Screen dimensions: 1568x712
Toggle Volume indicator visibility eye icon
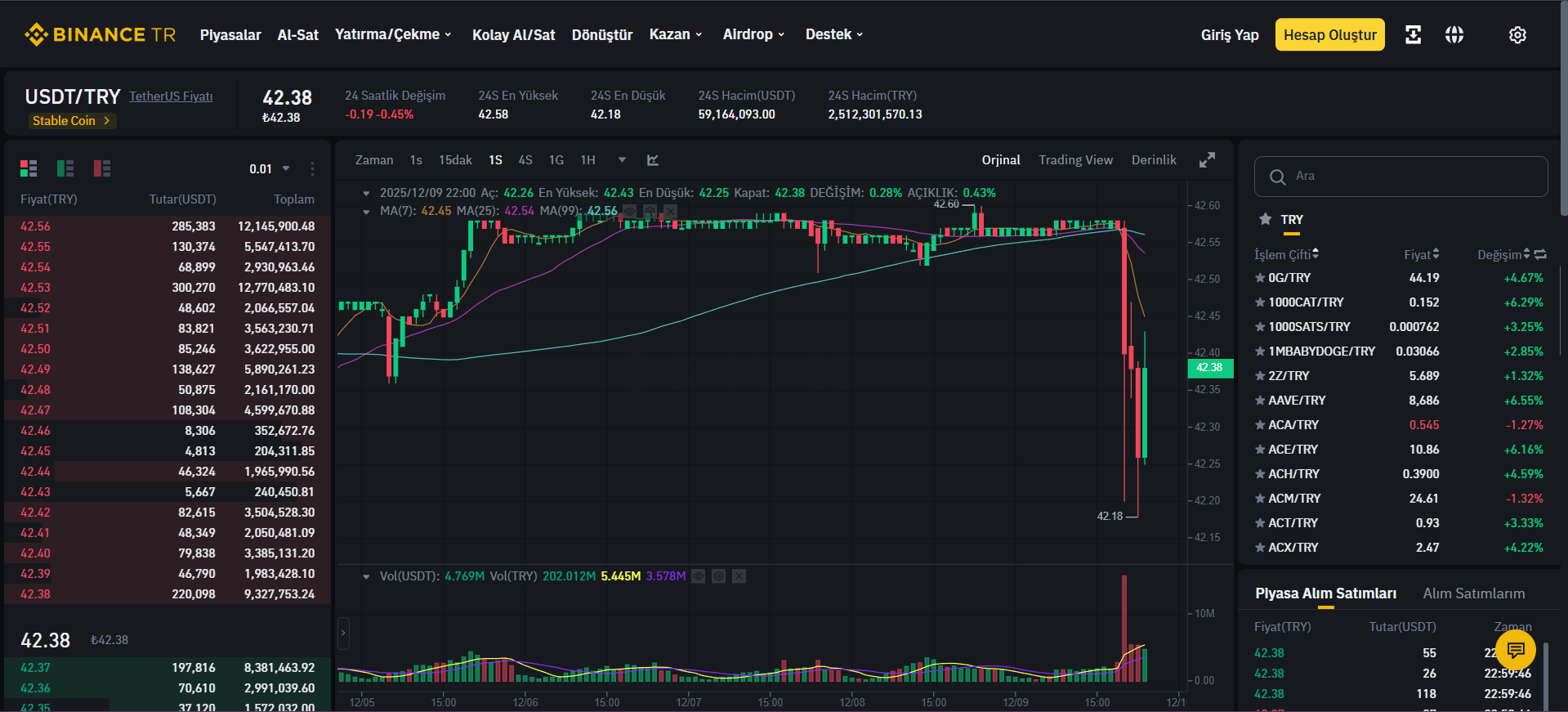click(x=699, y=576)
